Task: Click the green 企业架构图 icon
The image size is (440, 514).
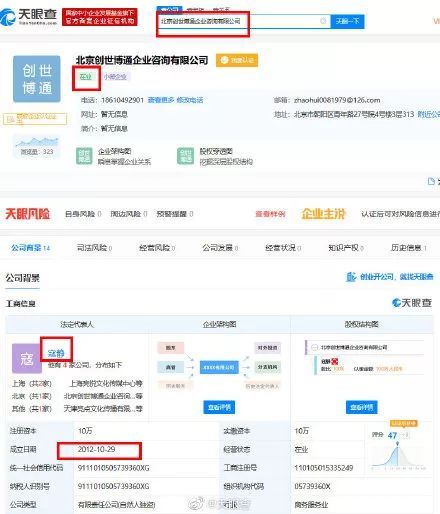Action: [84, 156]
